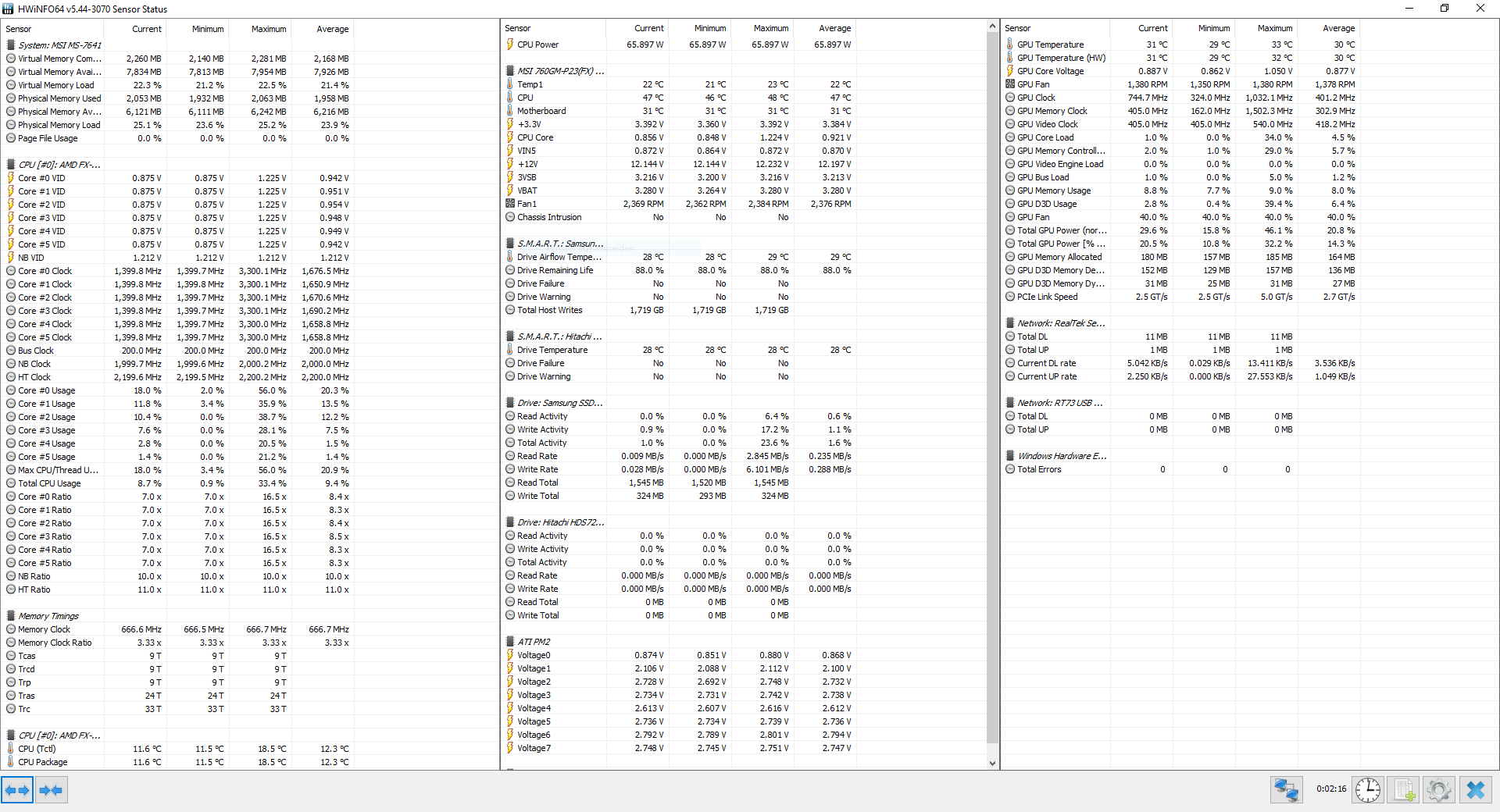Select the CPU Power sensor row
The height and width of the screenshot is (812, 1500).
(x=537, y=45)
